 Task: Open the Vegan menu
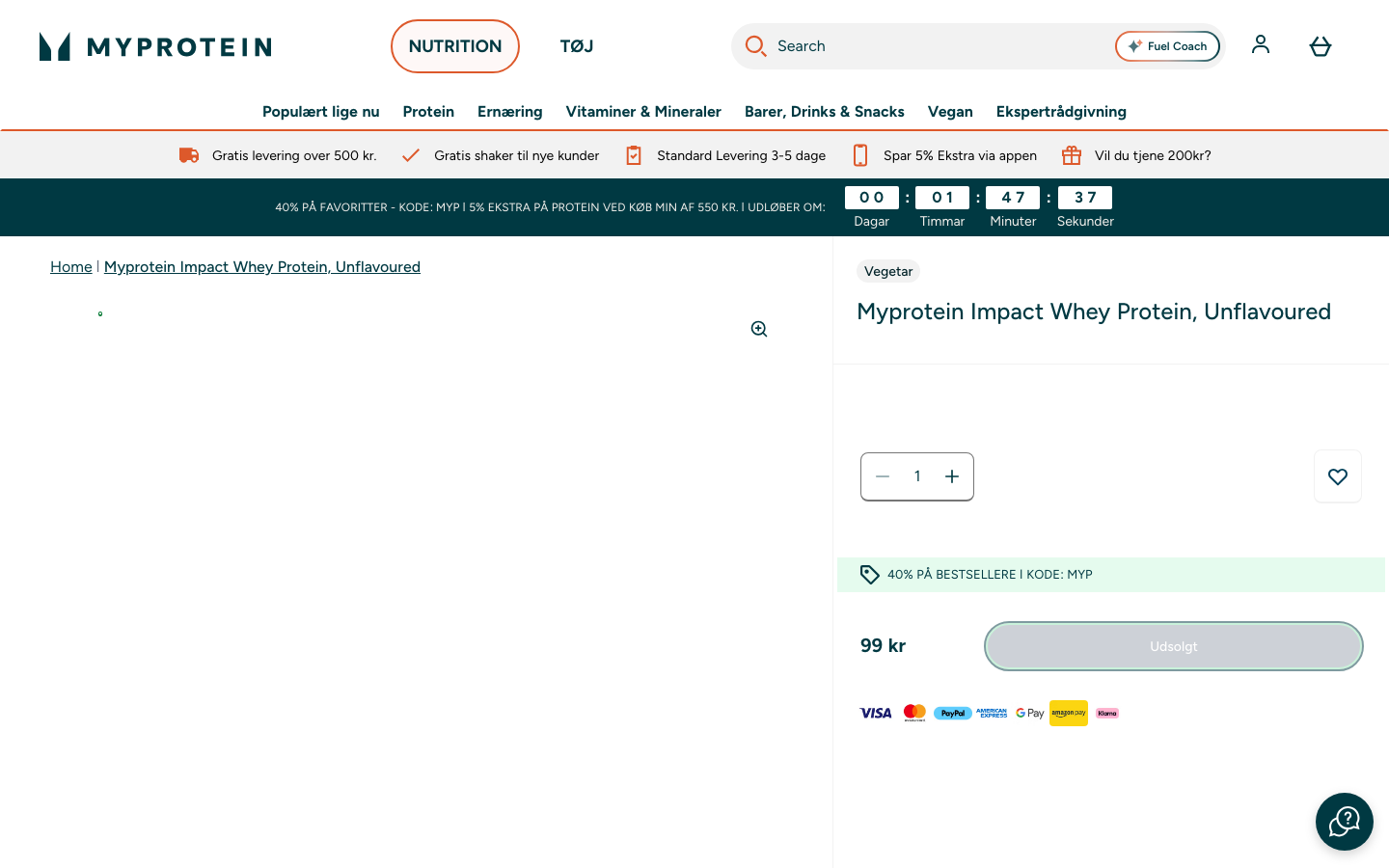950,112
